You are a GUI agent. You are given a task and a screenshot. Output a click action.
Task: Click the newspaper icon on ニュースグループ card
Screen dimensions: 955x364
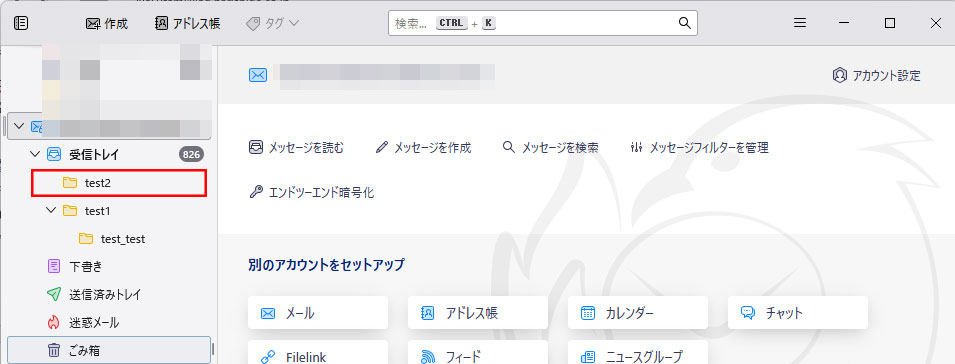588,356
